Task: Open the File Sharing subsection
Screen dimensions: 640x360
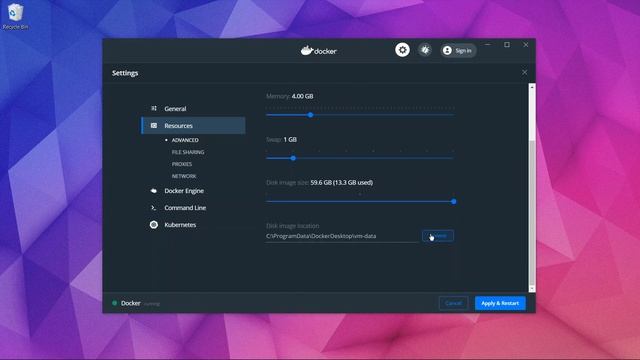Action: click(188, 152)
